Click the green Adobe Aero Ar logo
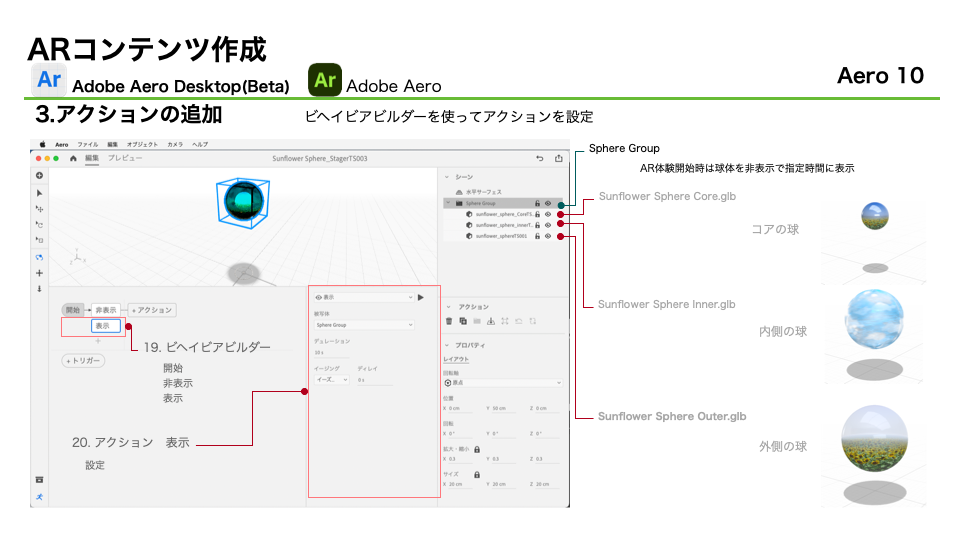 (x=324, y=80)
